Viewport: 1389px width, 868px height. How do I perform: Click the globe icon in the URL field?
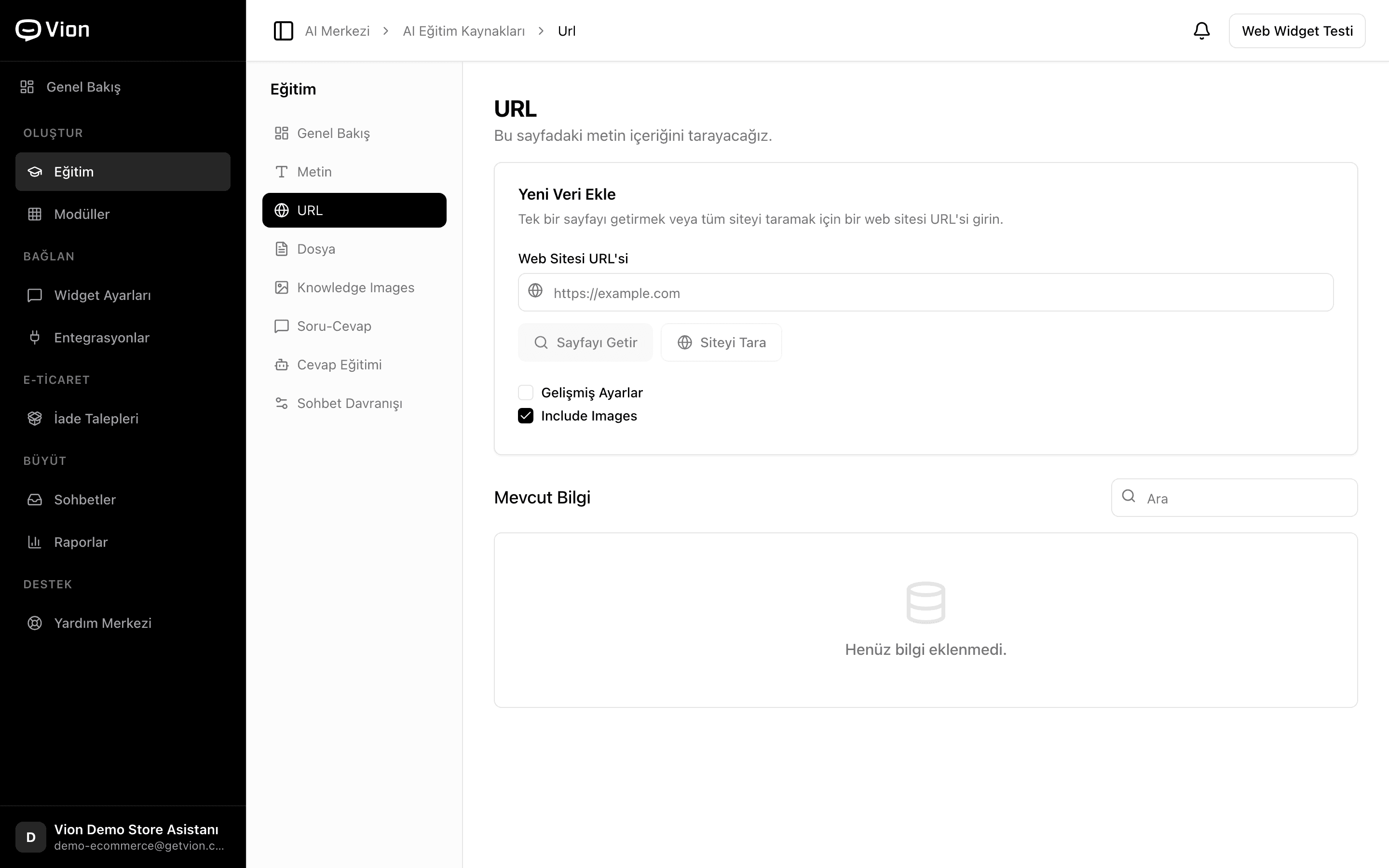[535, 290]
